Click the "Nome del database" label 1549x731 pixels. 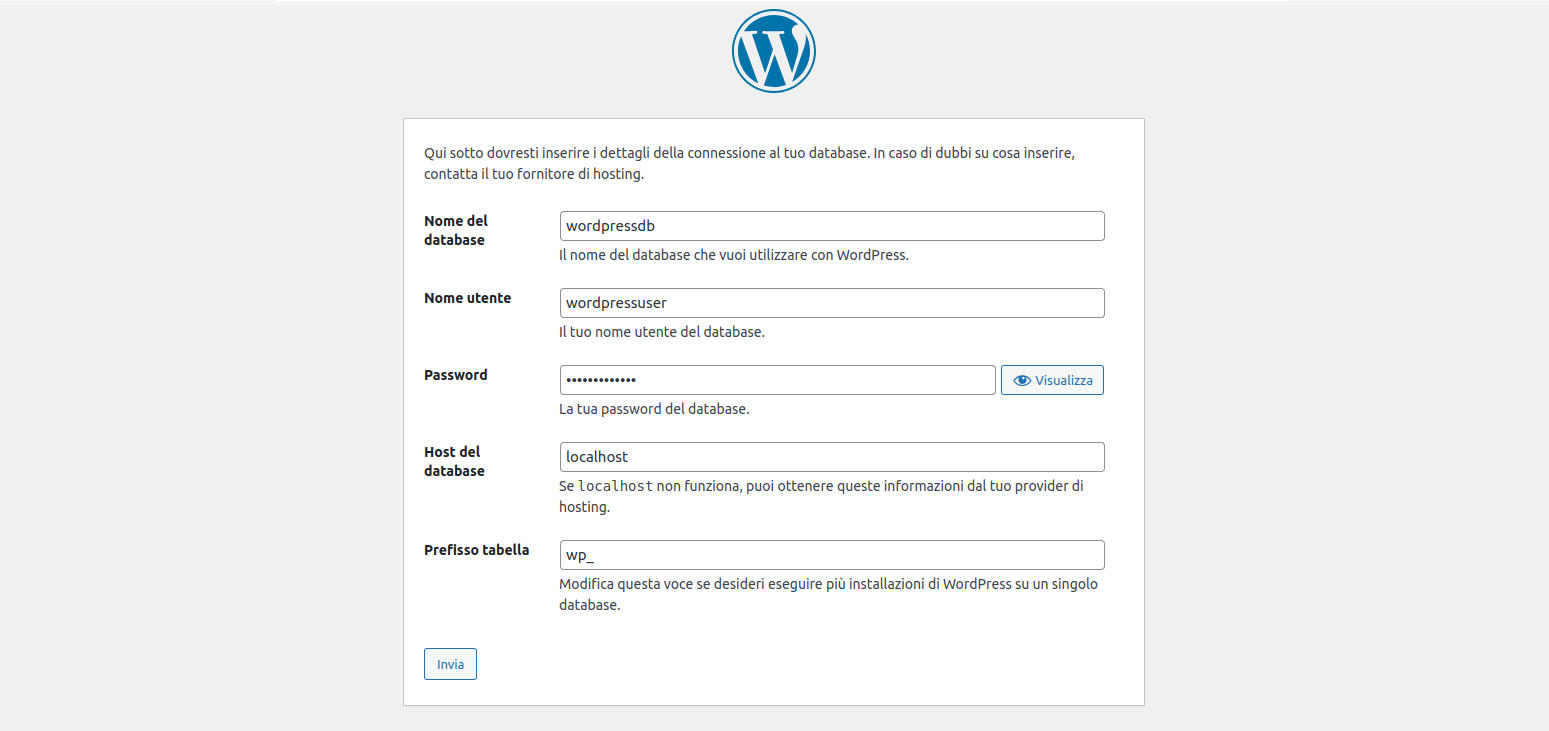point(456,230)
